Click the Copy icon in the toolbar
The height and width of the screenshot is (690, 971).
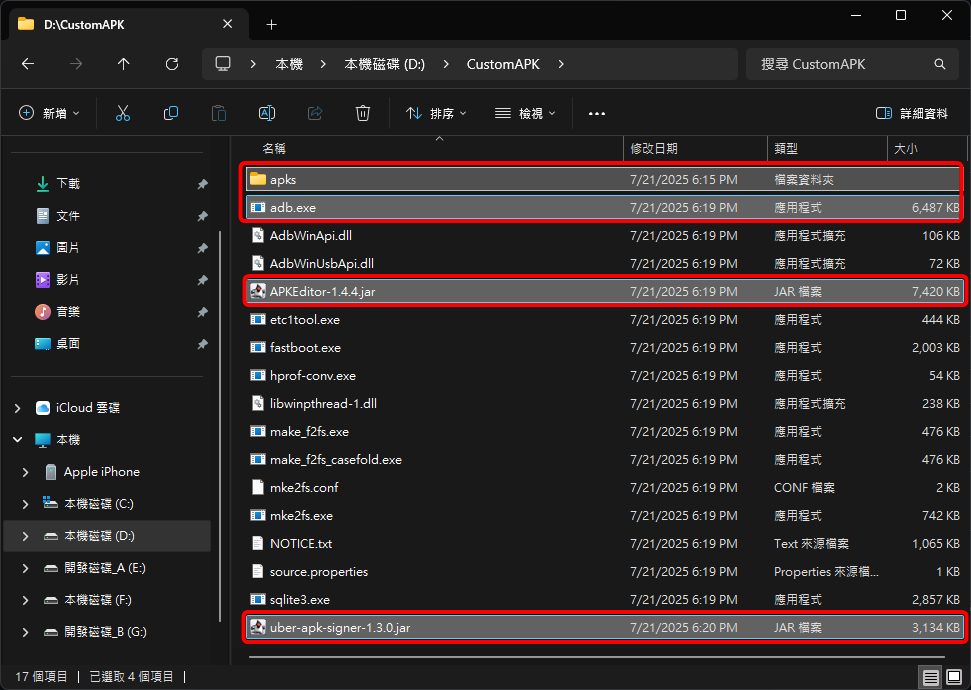point(170,113)
